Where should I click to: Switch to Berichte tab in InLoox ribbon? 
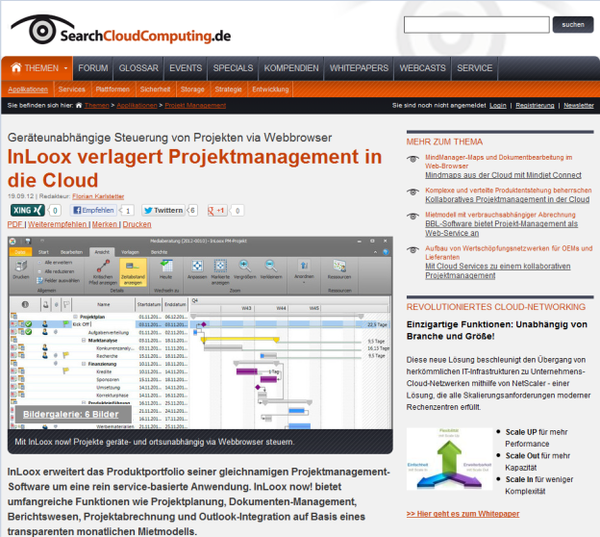(x=159, y=252)
